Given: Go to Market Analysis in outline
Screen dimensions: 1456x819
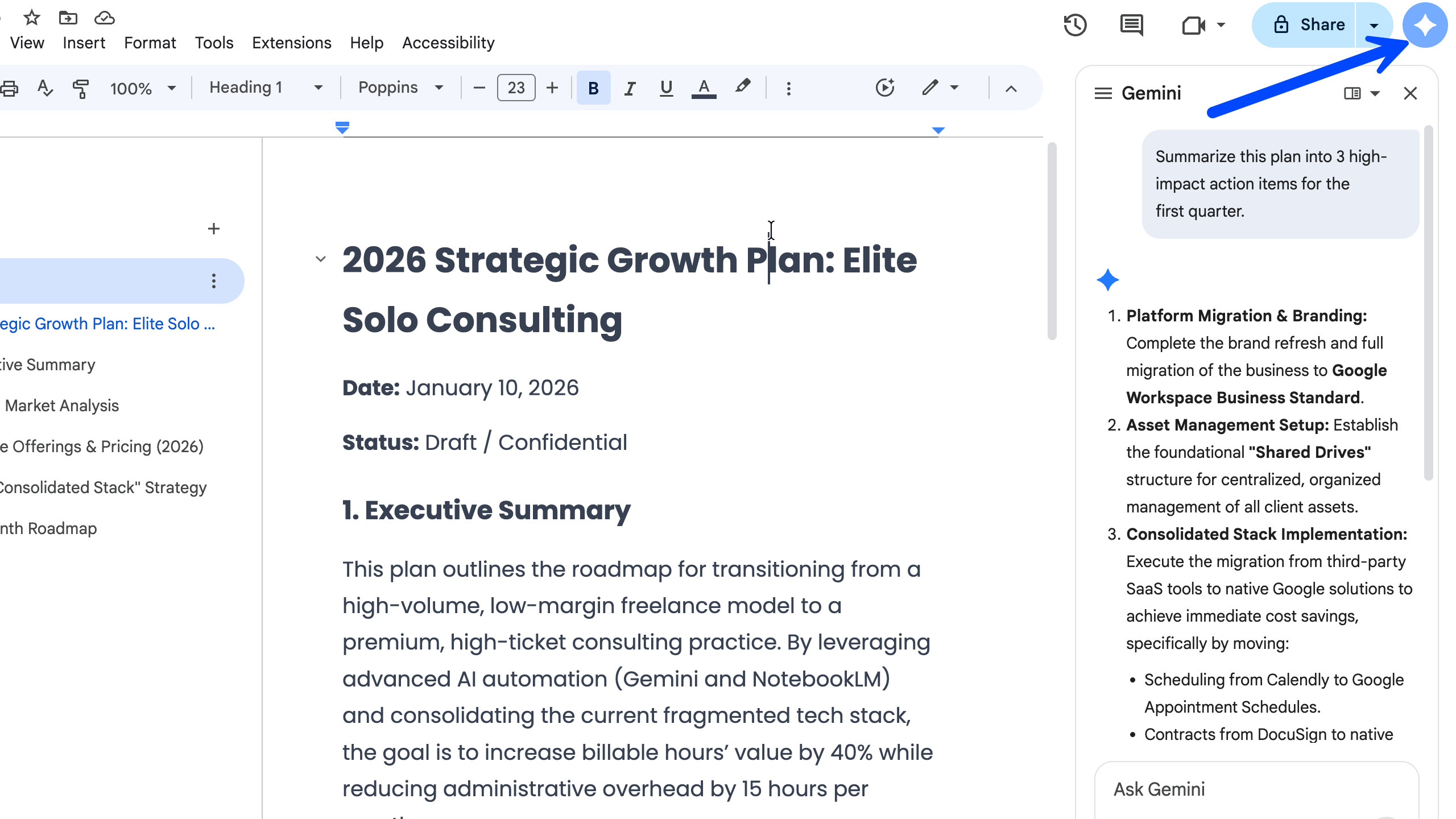Looking at the screenshot, I should click(61, 406).
